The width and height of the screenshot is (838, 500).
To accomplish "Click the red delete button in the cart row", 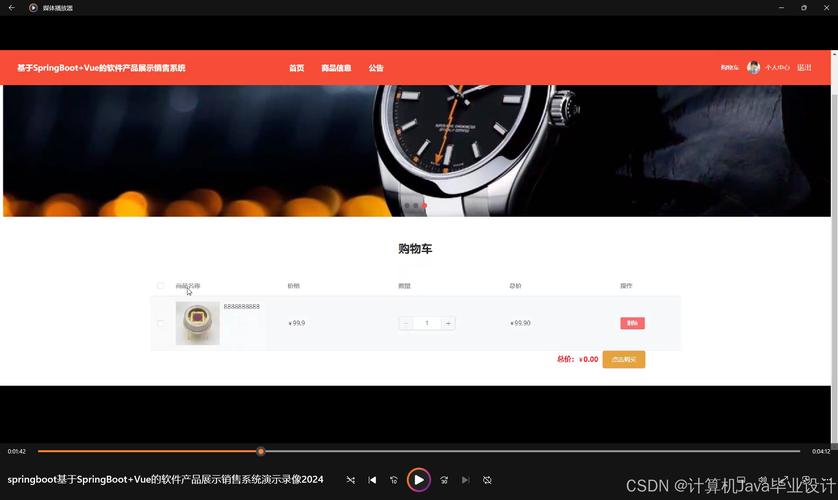I will pyautogui.click(x=632, y=323).
